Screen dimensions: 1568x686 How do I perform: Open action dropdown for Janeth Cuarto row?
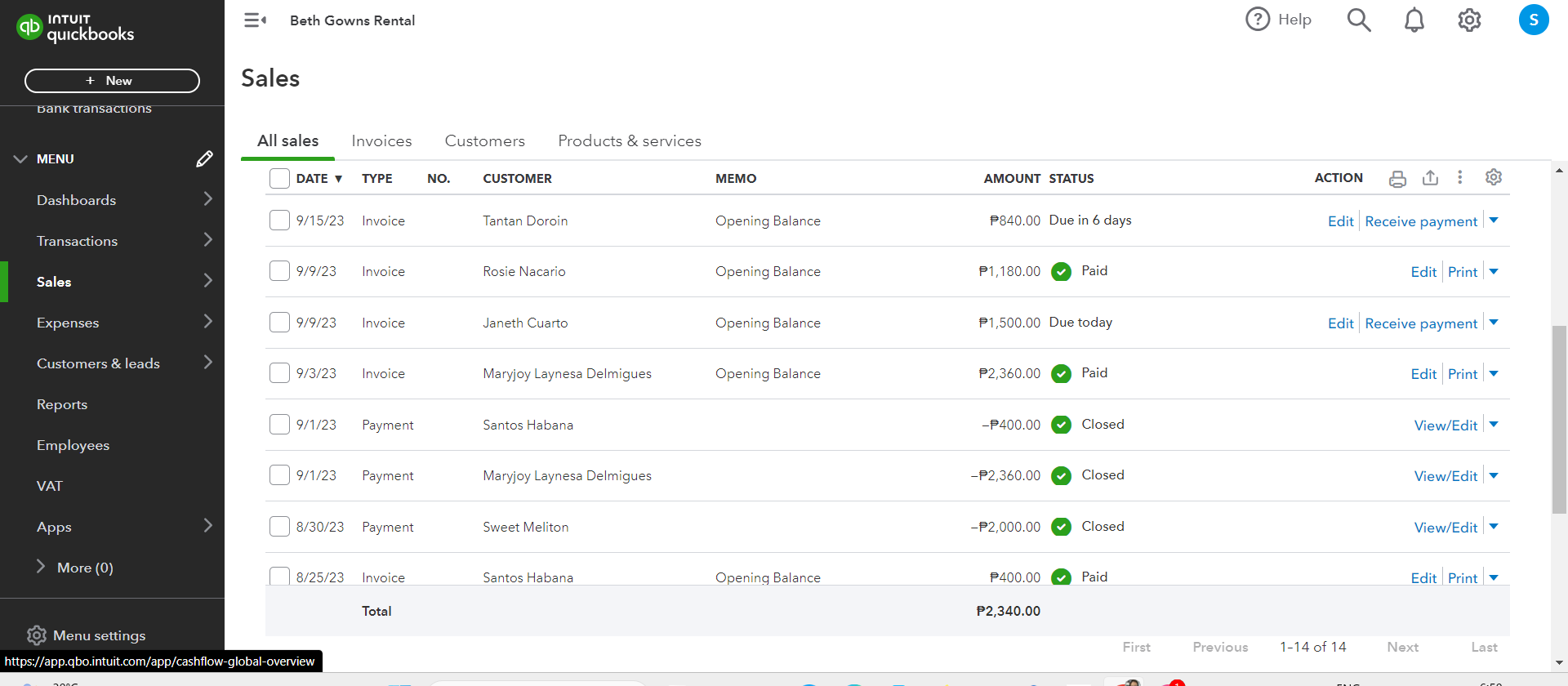click(x=1494, y=323)
